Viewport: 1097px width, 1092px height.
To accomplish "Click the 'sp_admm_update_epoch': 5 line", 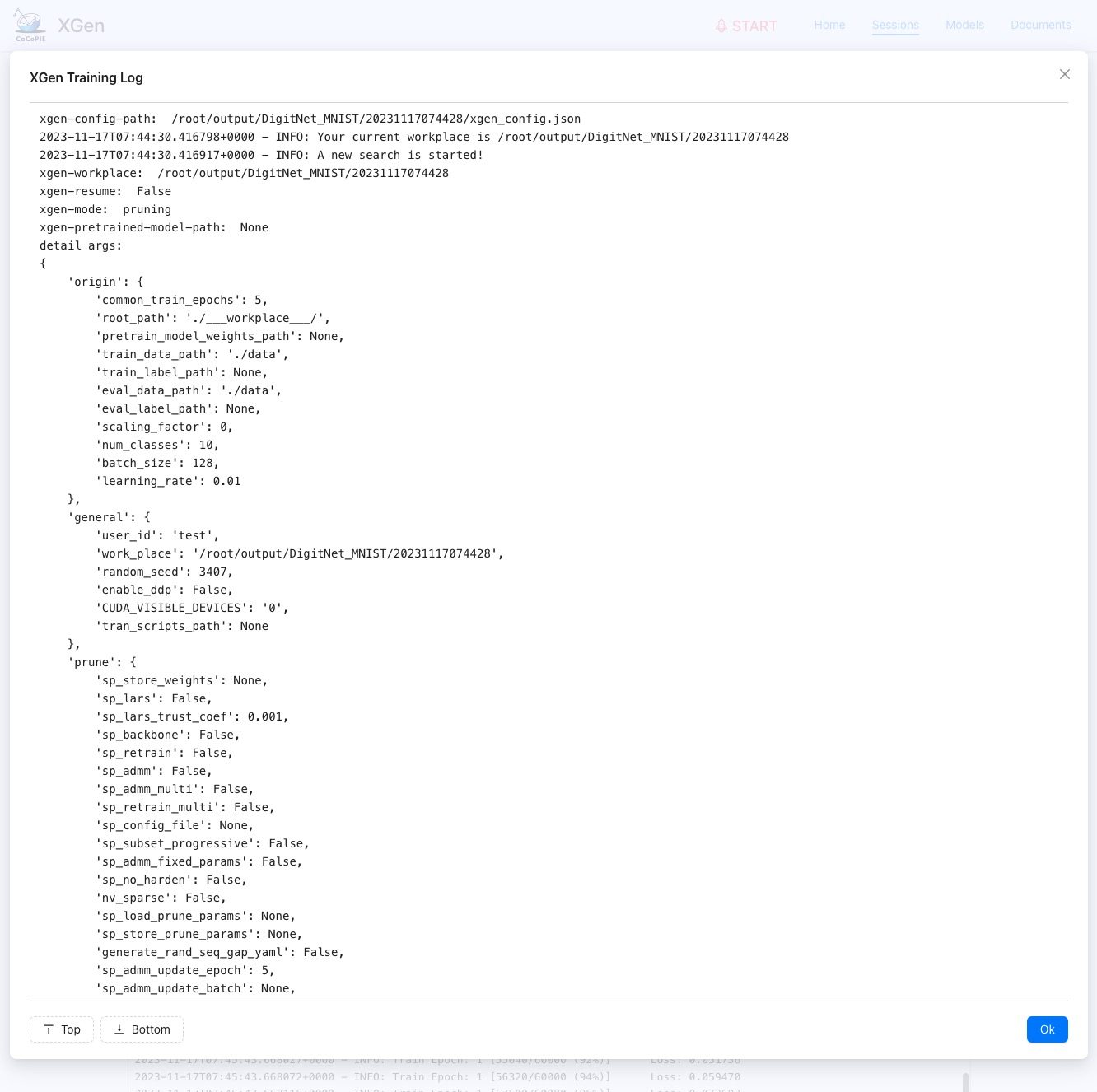I will coord(185,970).
